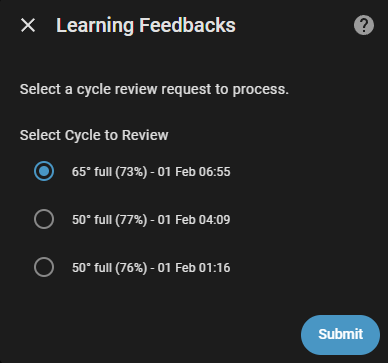The width and height of the screenshot is (388, 363).
Task: Choose the cycle run at 04:09
Action: pyautogui.click(x=44, y=219)
